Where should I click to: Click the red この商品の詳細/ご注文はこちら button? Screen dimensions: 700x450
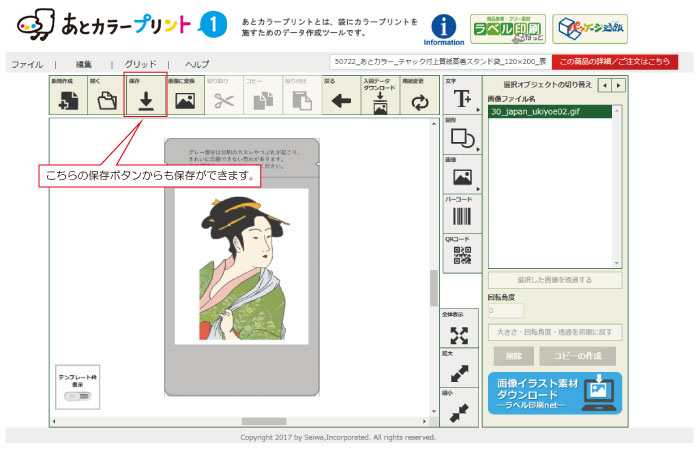click(x=615, y=62)
